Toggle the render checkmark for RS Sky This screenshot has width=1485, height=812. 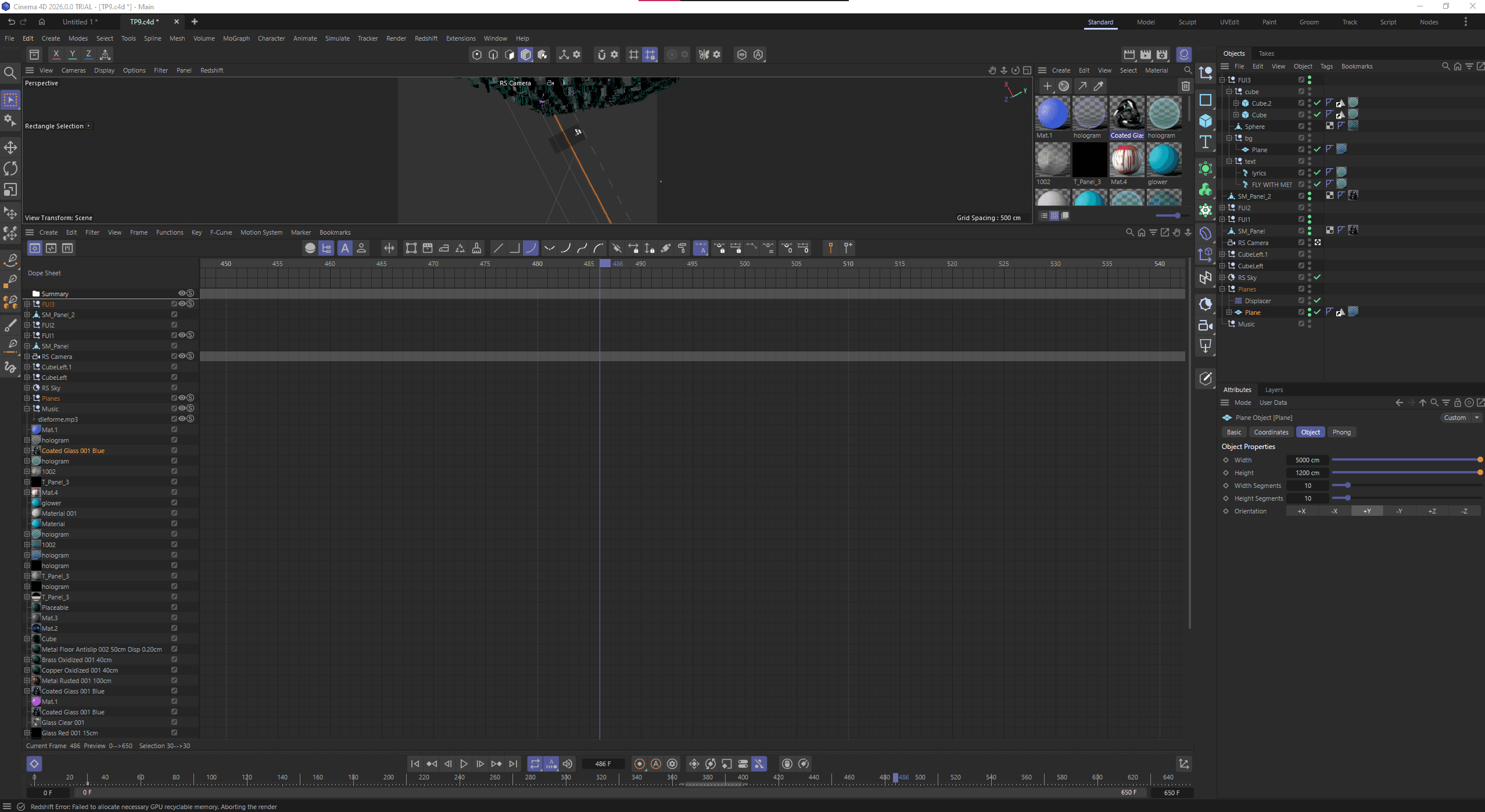[x=1317, y=278]
